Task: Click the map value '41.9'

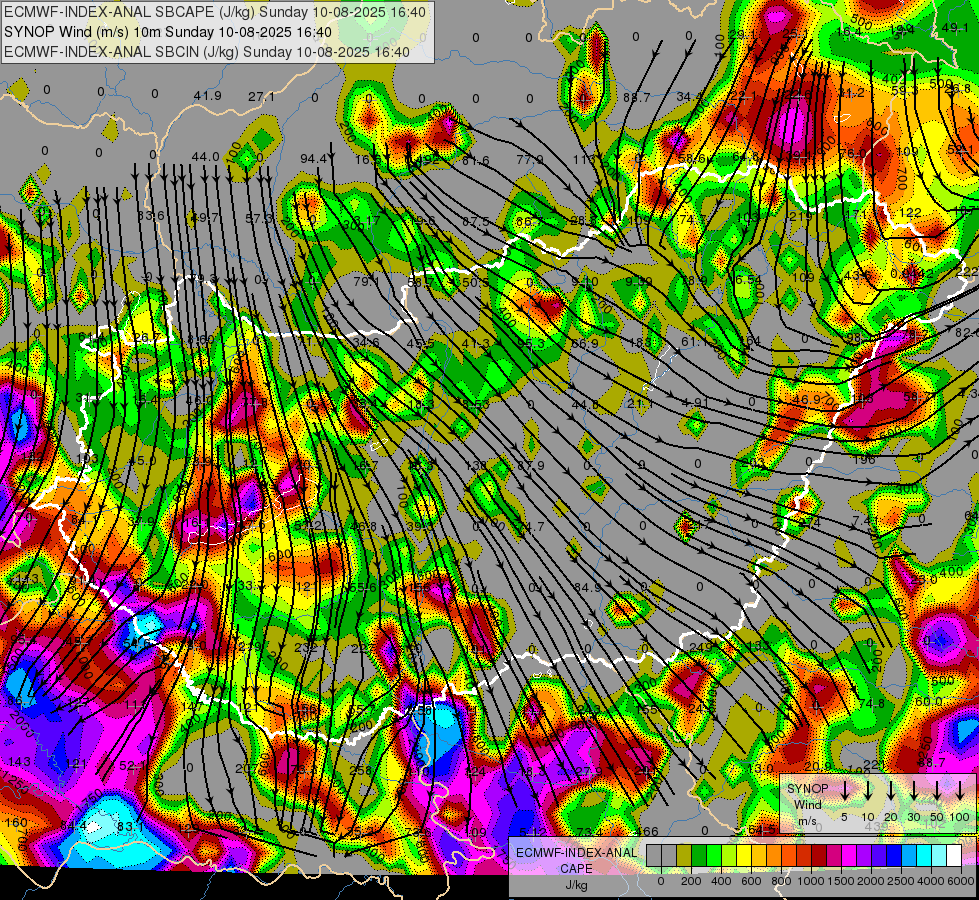Action: coord(207,96)
